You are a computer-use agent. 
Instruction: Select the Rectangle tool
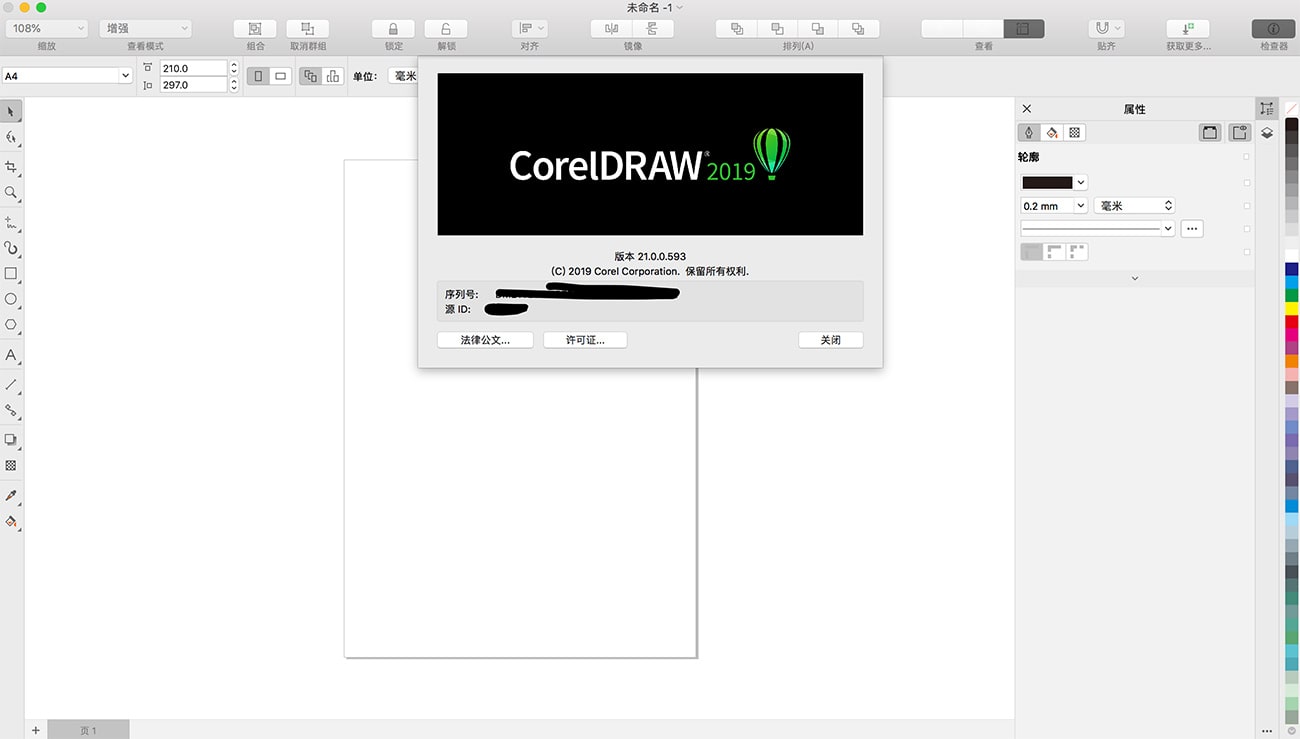(x=11, y=273)
